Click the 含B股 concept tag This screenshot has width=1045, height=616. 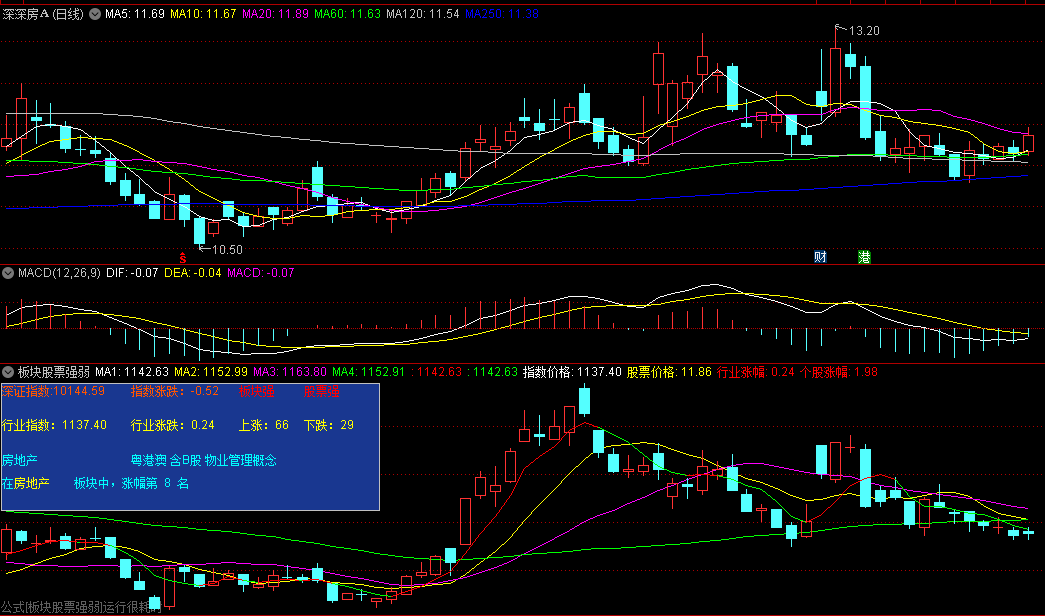[x=185, y=461]
